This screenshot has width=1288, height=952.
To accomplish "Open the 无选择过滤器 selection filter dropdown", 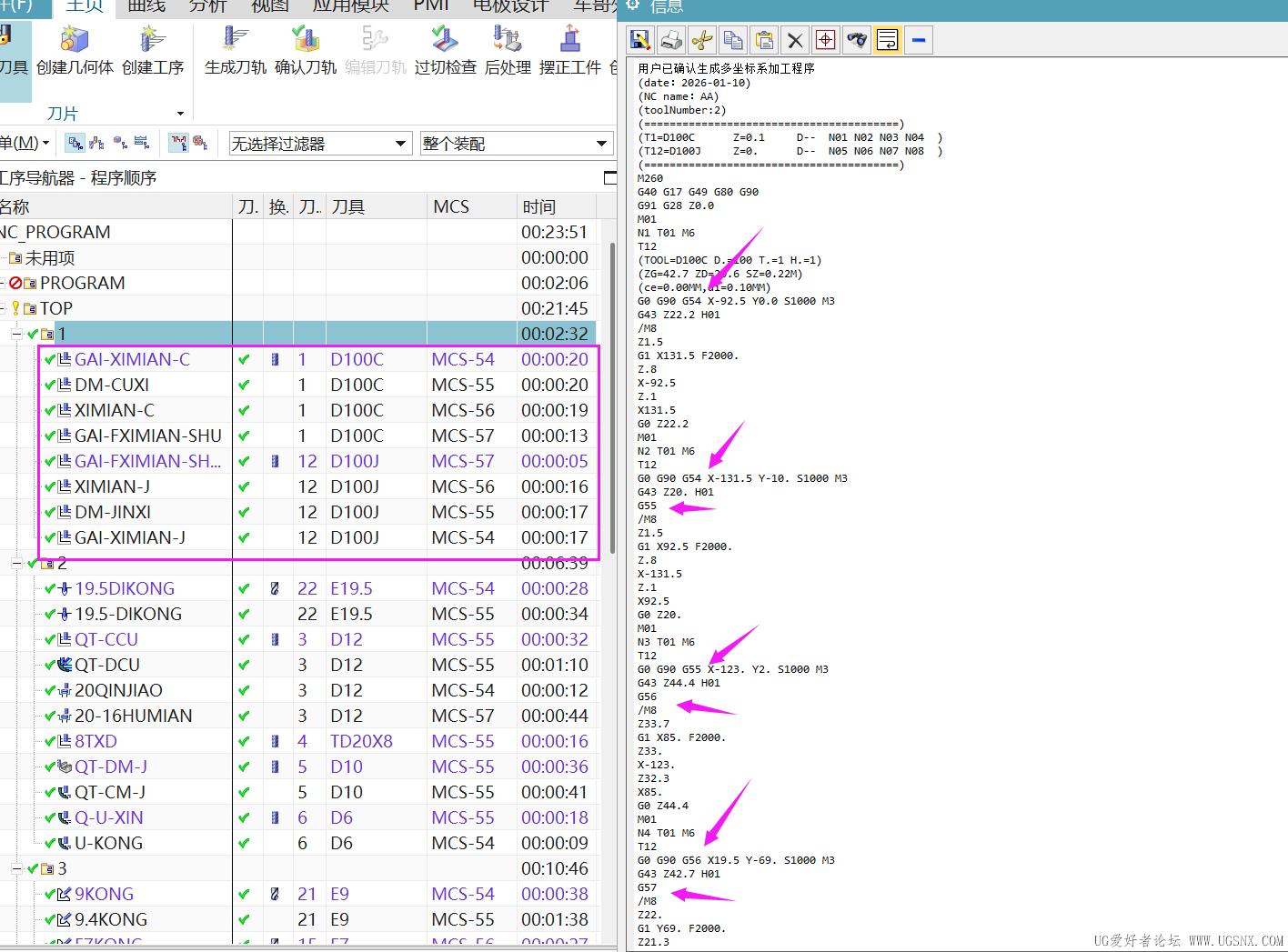I will click(319, 144).
